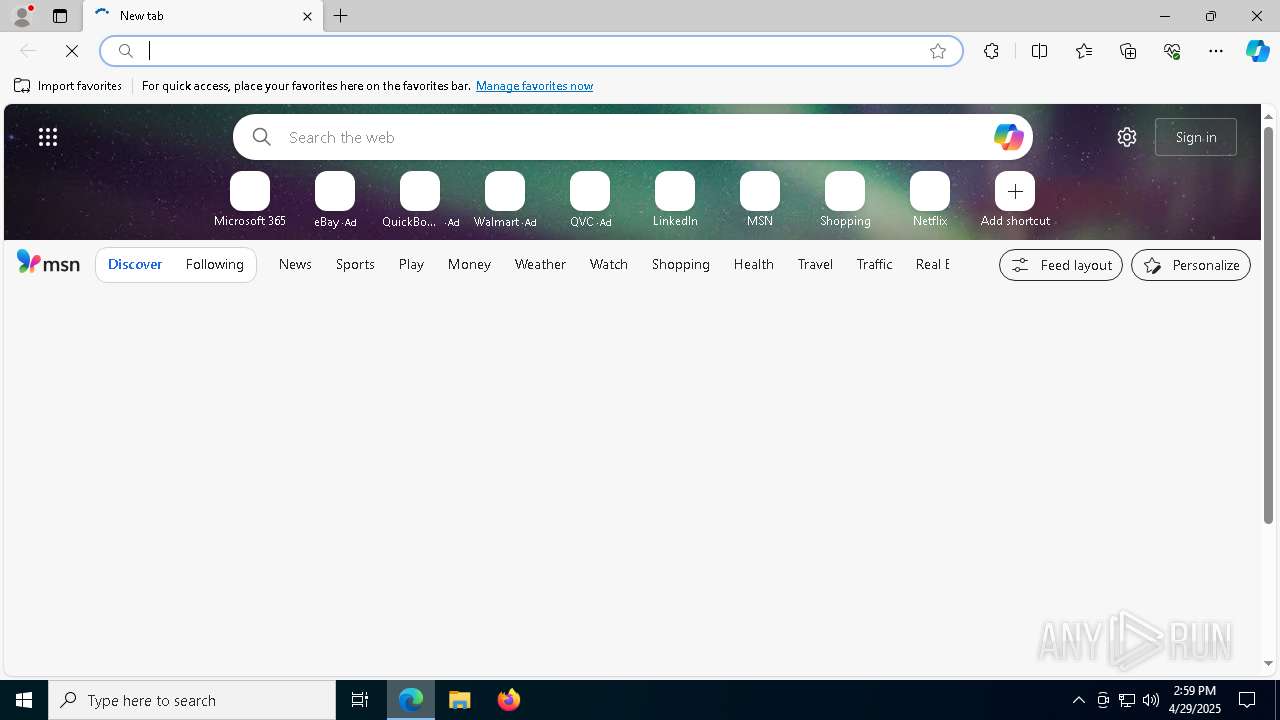Viewport: 1280px width, 720px height.
Task: Click the msn logo
Action: (x=48, y=263)
